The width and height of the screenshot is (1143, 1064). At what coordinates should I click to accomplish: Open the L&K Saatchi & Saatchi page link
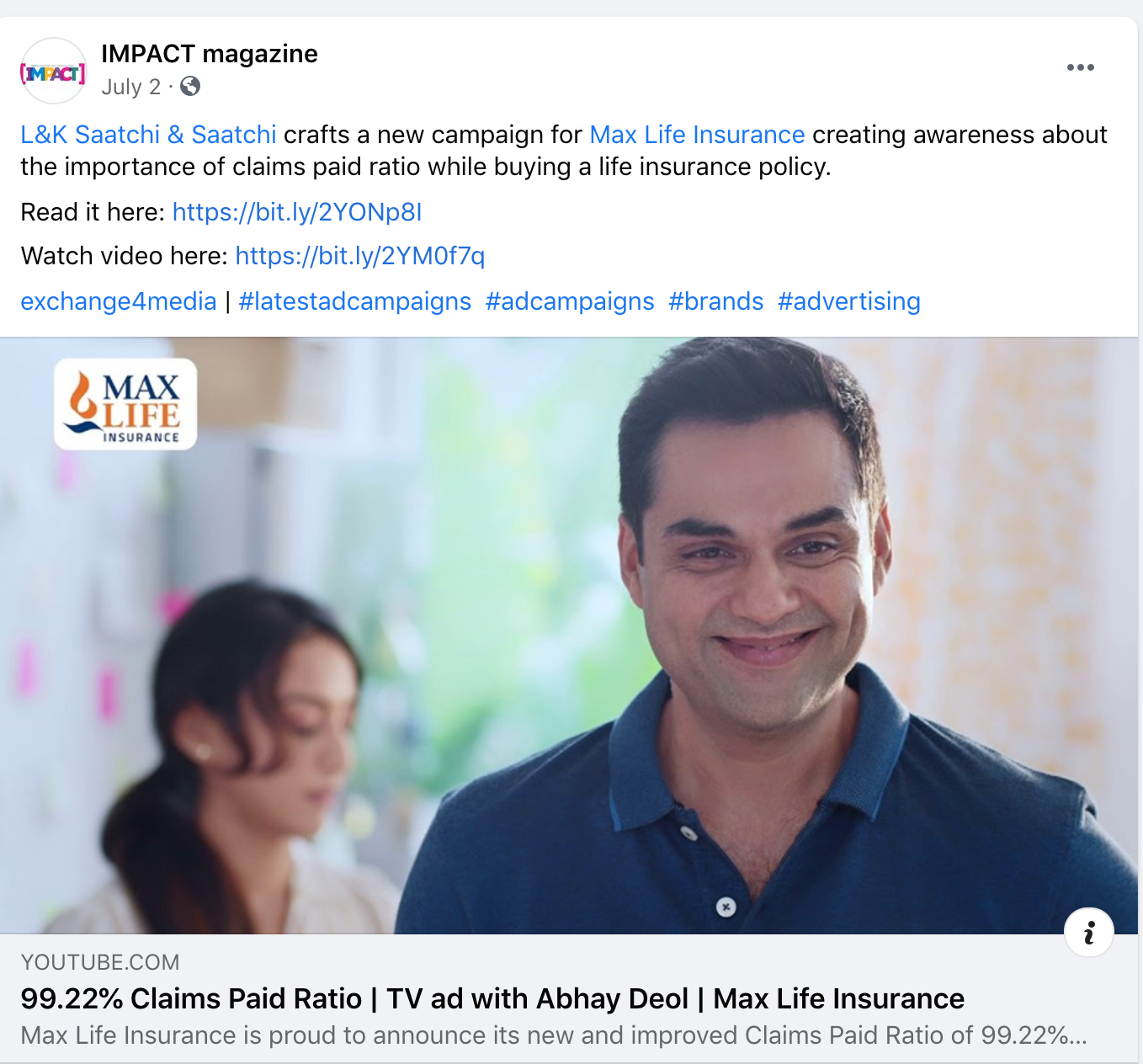coord(148,135)
